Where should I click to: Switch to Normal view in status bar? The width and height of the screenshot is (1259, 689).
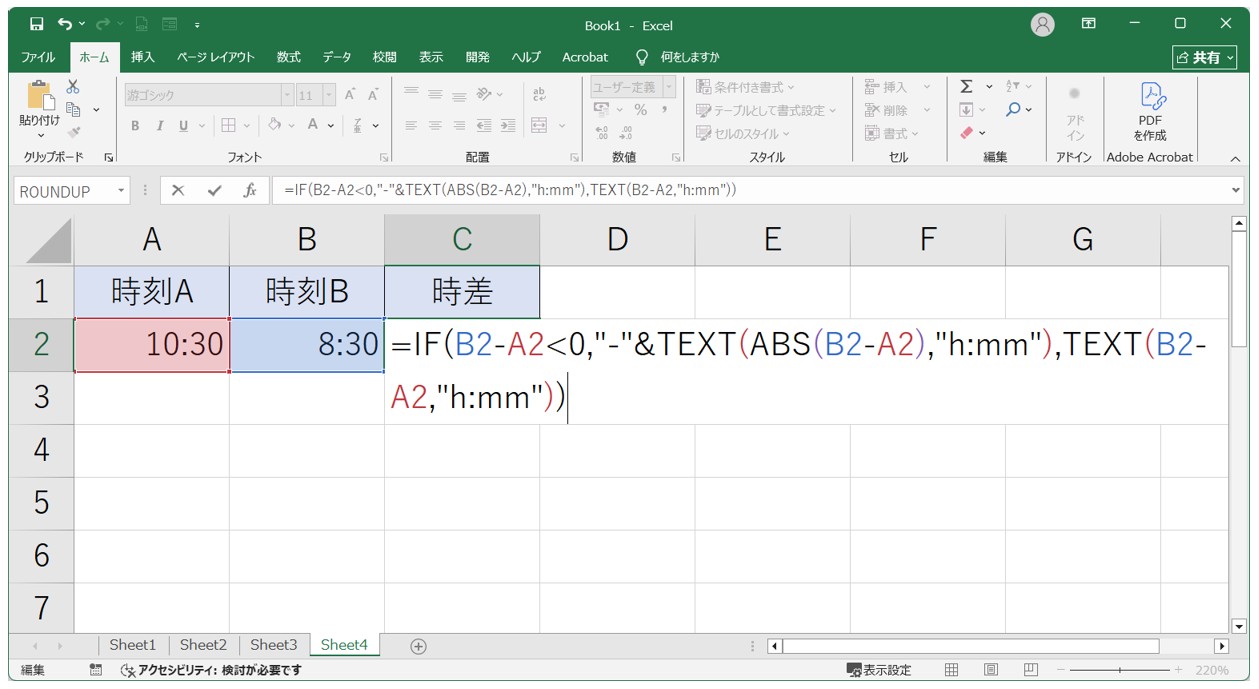pyautogui.click(x=952, y=670)
